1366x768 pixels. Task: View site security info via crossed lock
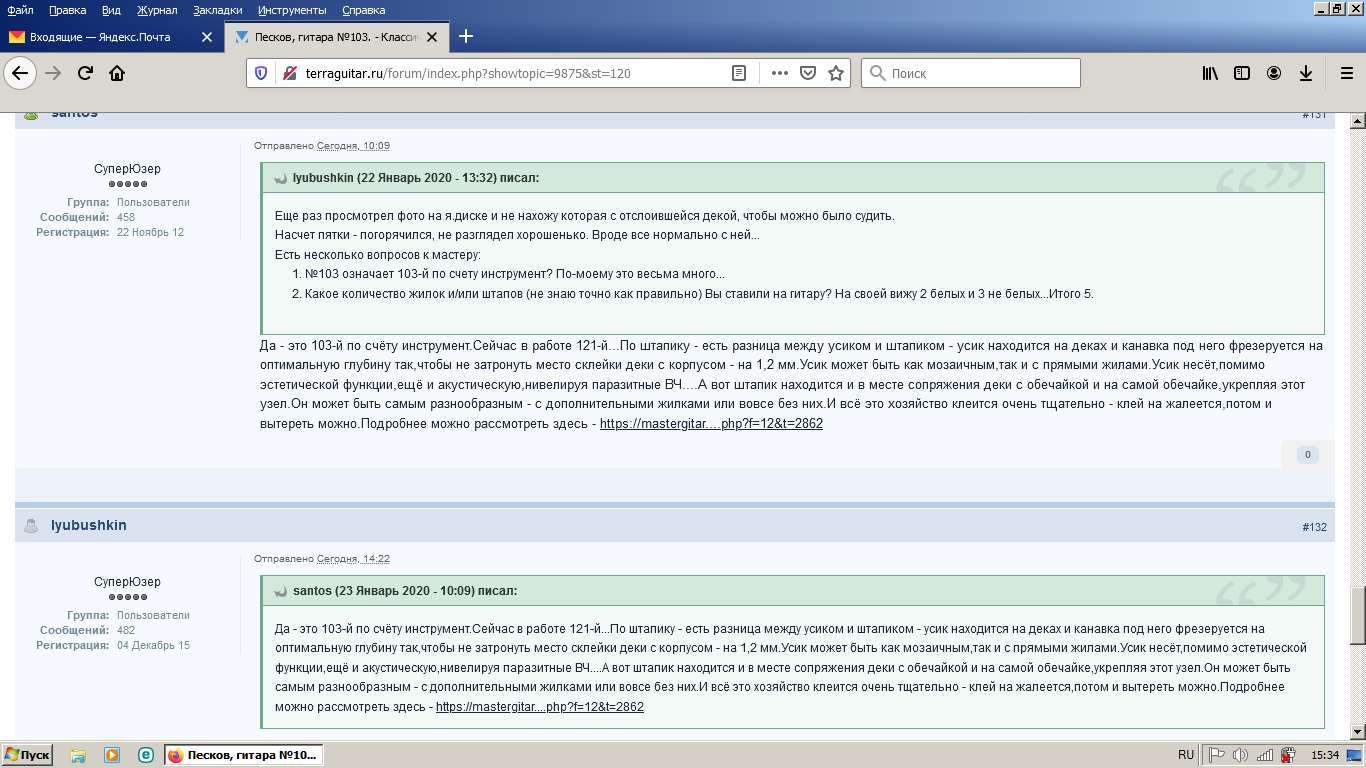click(x=290, y=73)
